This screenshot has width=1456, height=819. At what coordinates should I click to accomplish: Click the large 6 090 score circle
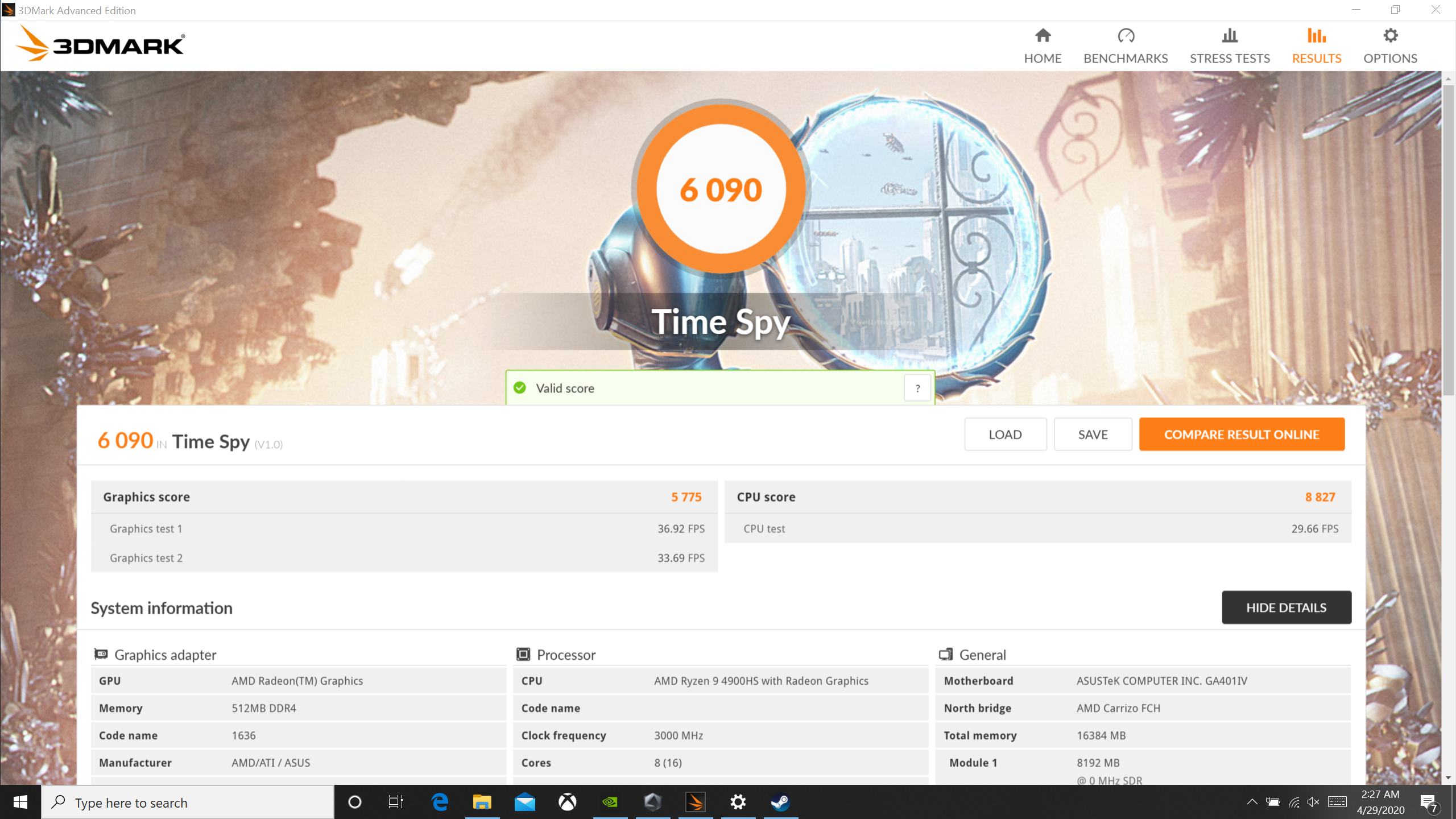coord(721,189)
